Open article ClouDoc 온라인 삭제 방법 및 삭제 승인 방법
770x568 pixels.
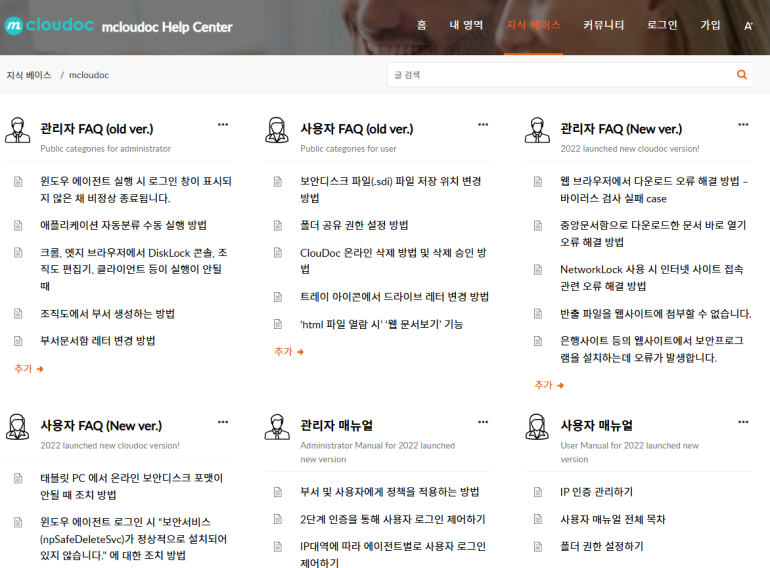(393, 261)
